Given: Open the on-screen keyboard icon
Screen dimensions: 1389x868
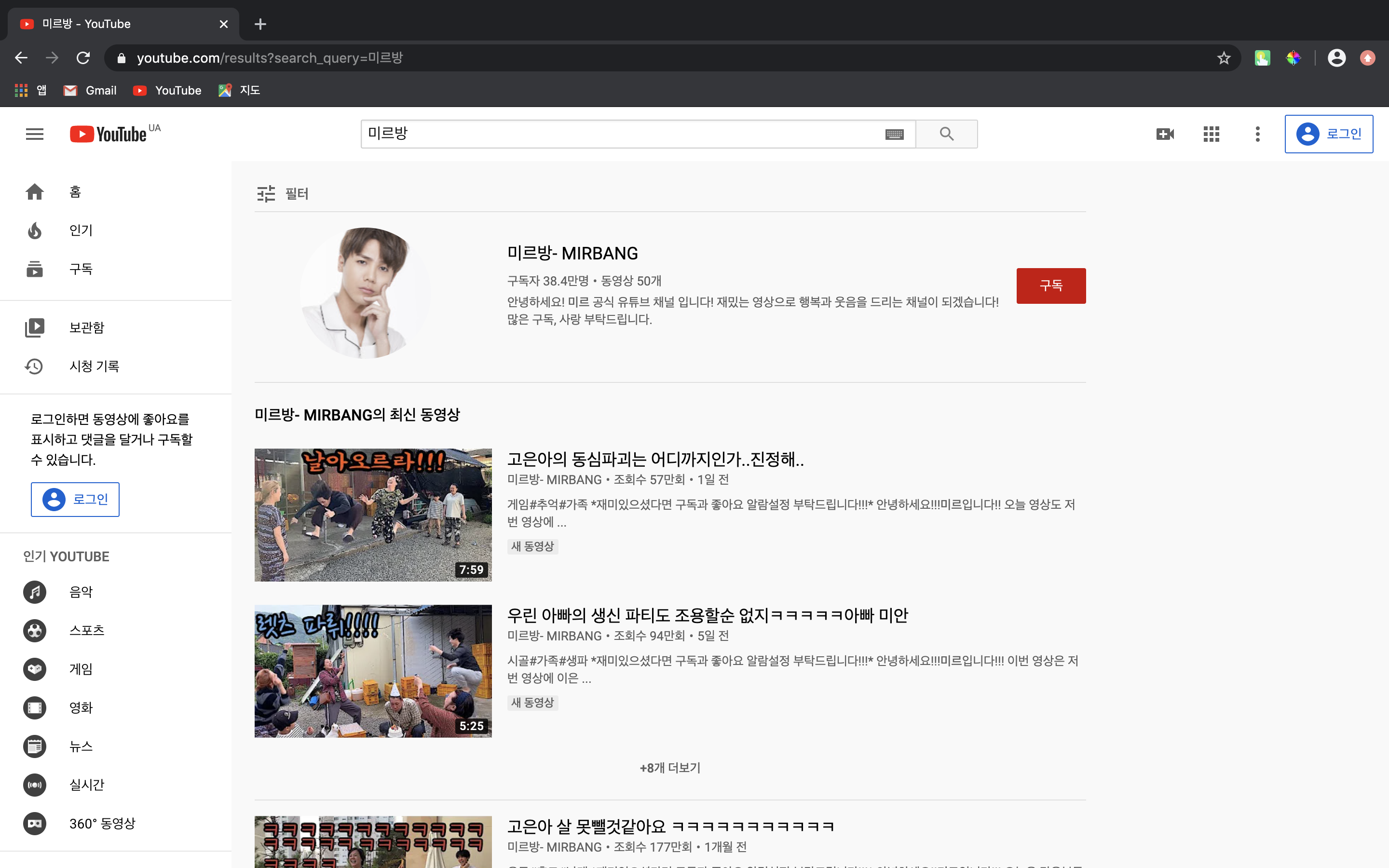Looking at the screenshot, I should coord(894,134).
